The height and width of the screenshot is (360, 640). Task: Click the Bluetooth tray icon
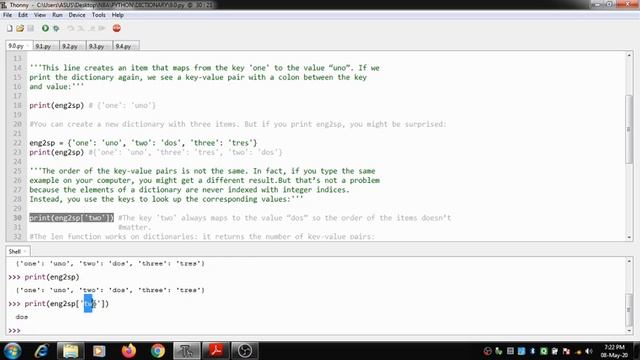pos(533,351)
